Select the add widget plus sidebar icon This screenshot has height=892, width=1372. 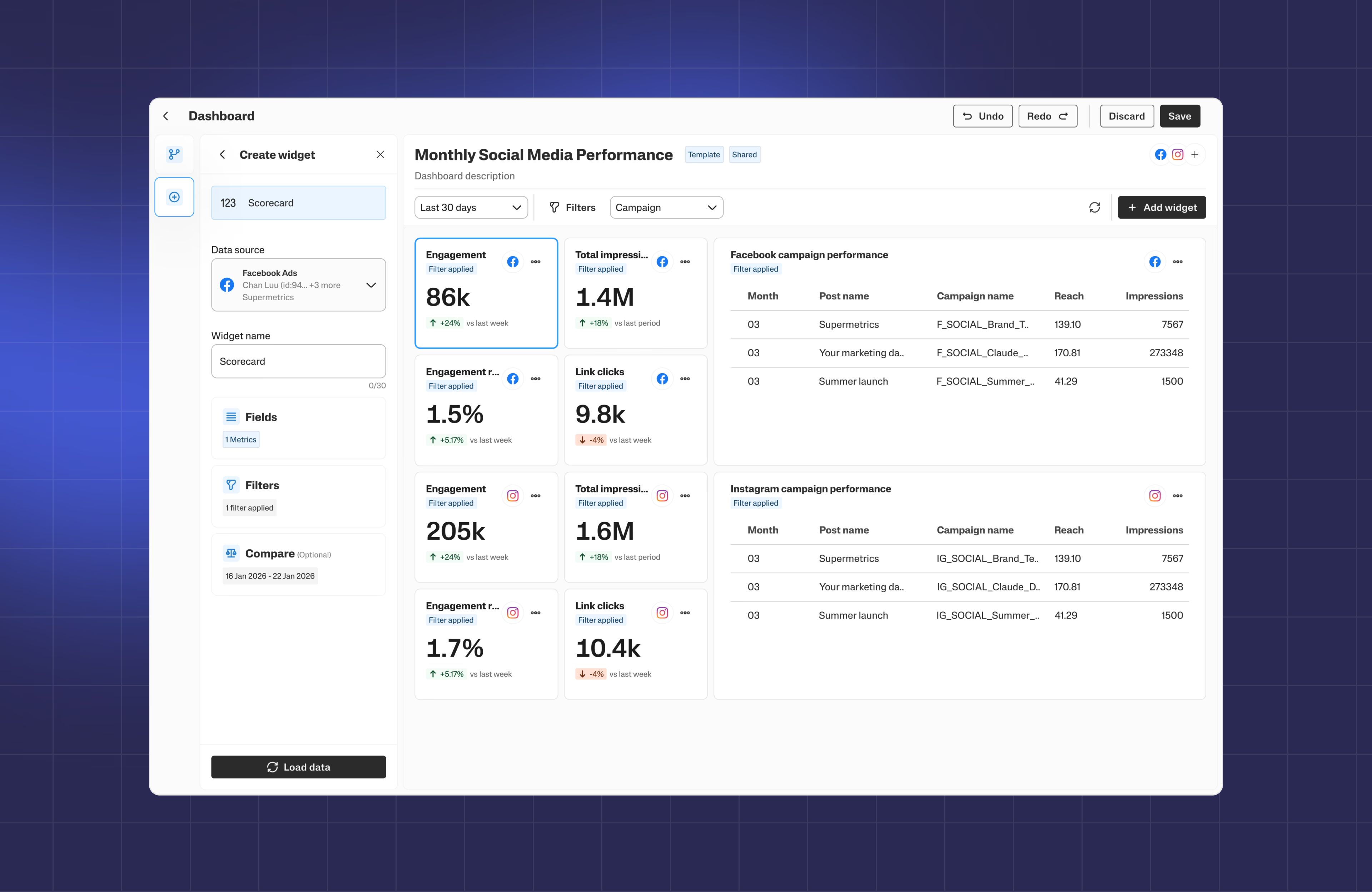174,197
